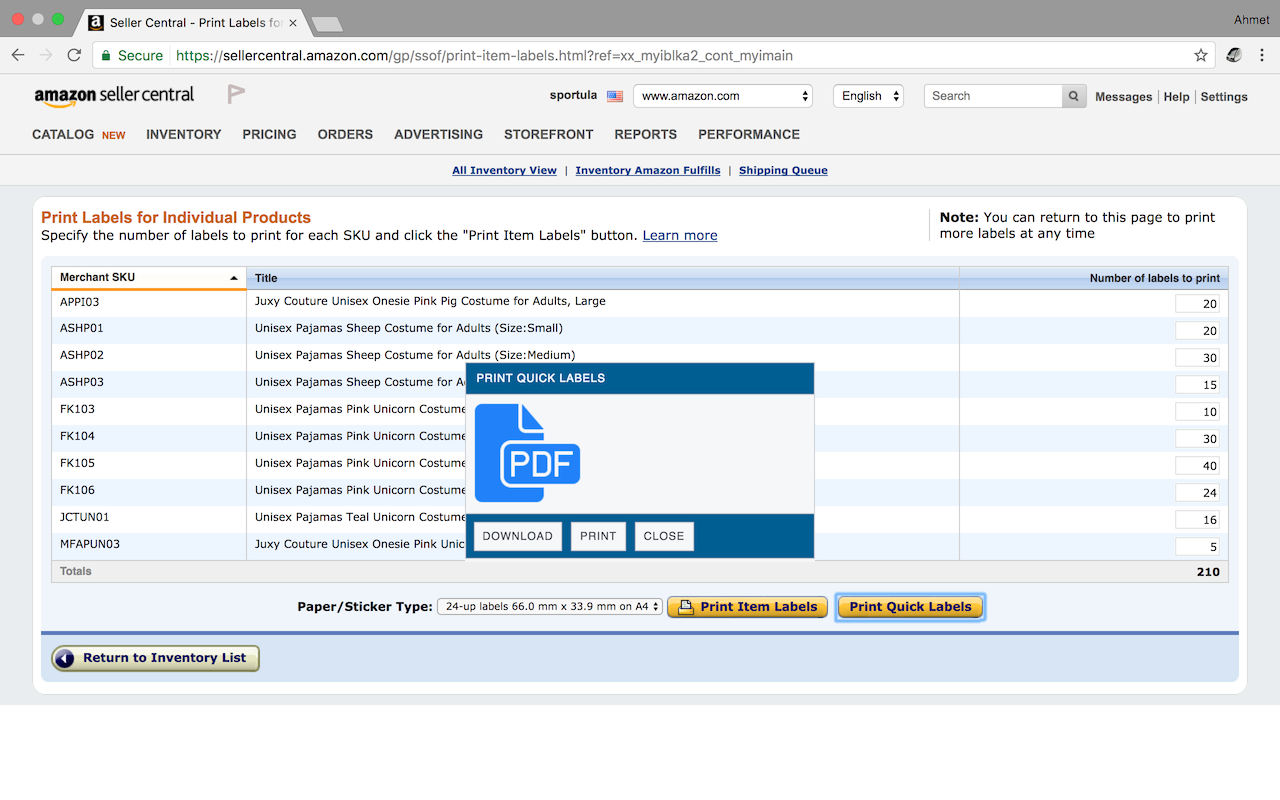Click the flag icon next to Seller Central logo
This screenshot has width=1280, height=800.
(x=236, y=95)
